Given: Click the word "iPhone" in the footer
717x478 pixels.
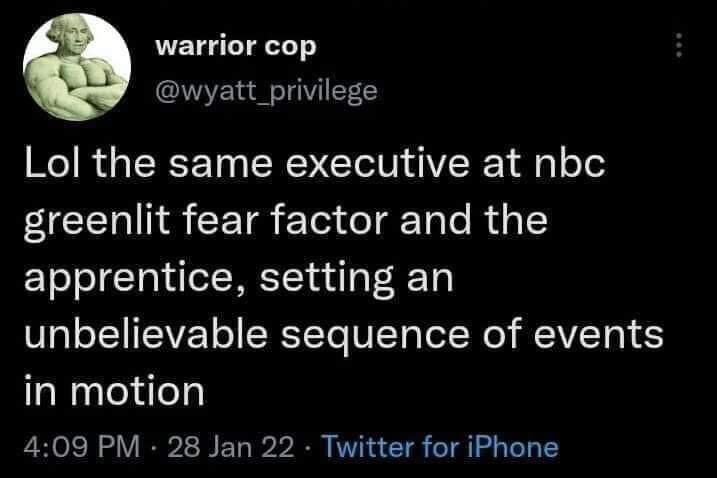Looking at the screenshot, I should click(x=513, y=446).
